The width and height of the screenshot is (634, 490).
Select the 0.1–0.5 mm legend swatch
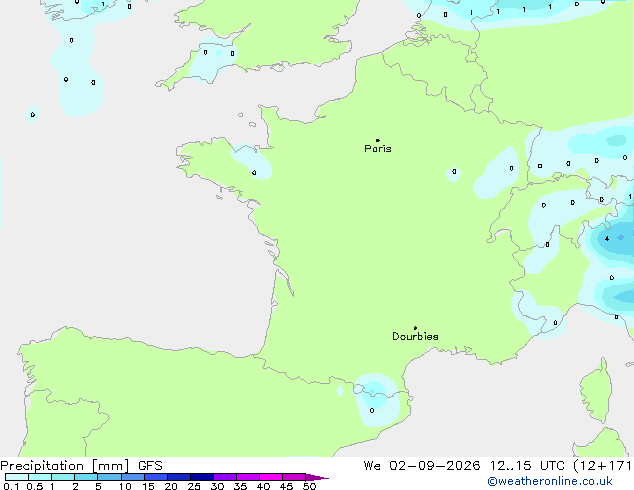(x=17, y=477)
